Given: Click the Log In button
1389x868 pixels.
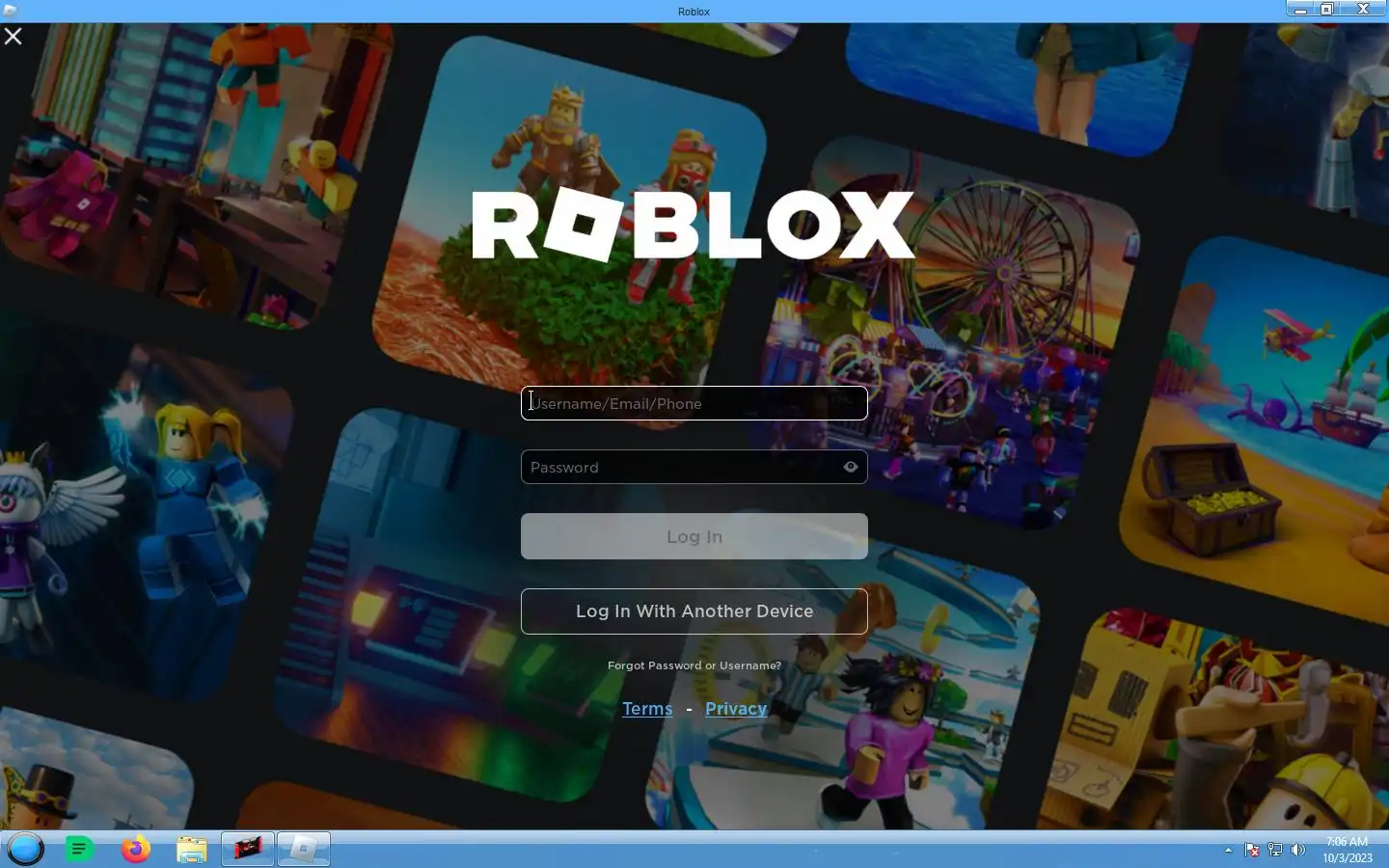Looking at the screenshot, I should (694, 536).
